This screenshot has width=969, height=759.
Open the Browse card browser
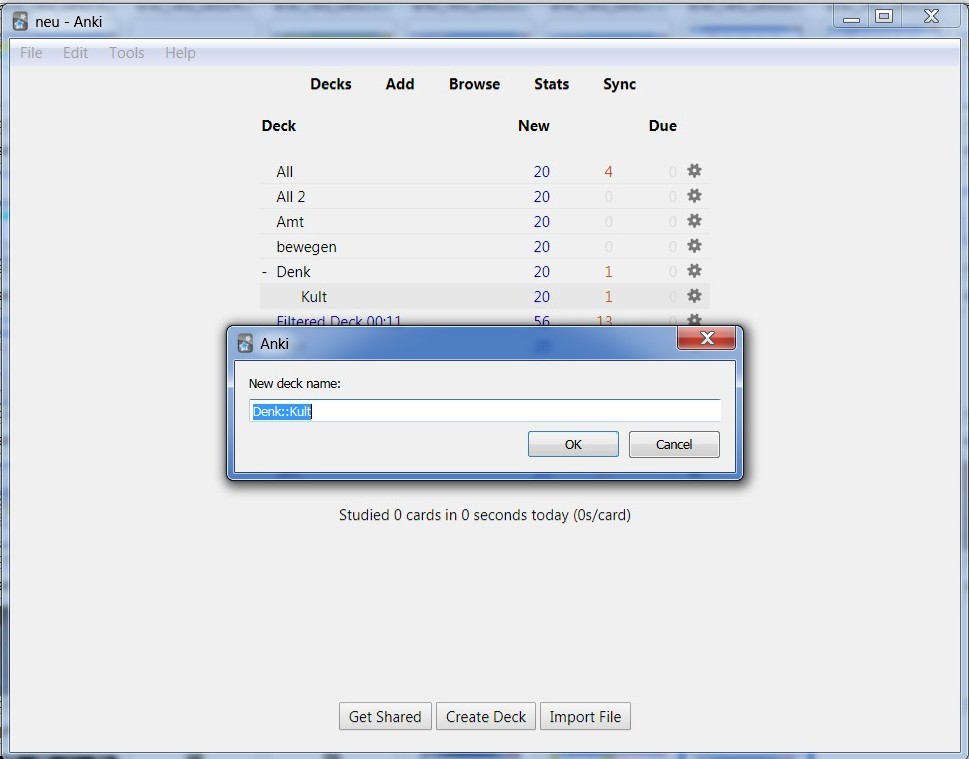click(474, 84)
